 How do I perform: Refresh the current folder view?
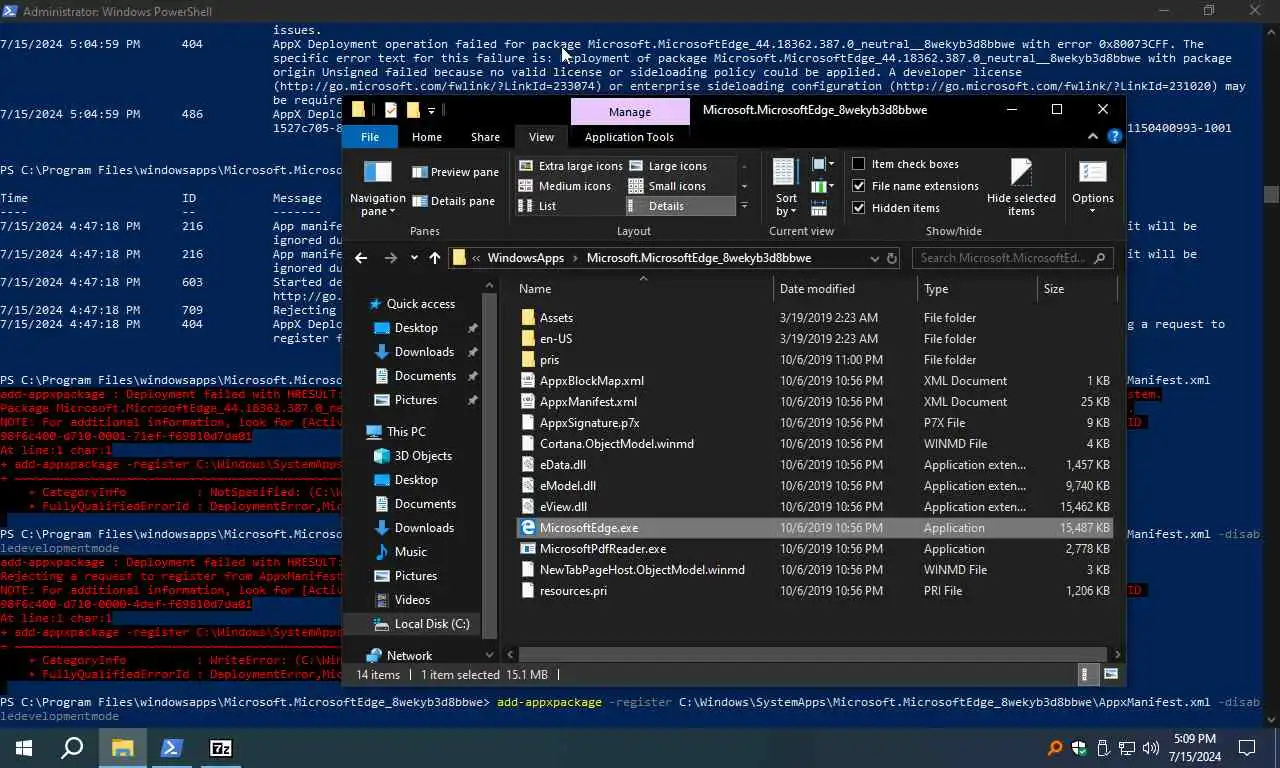point(891,258)
